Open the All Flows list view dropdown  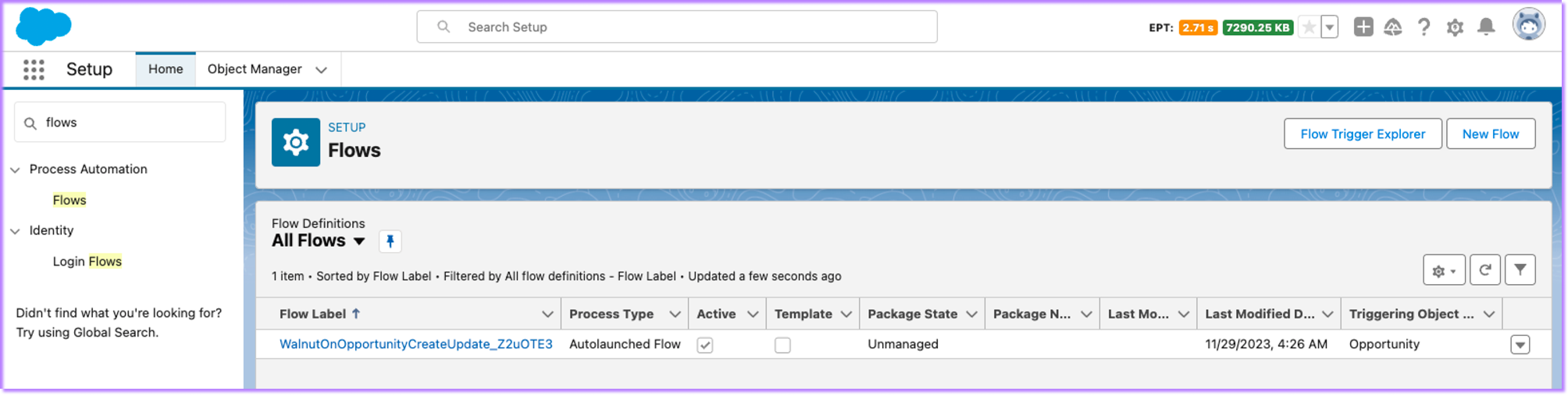[360, 241]
